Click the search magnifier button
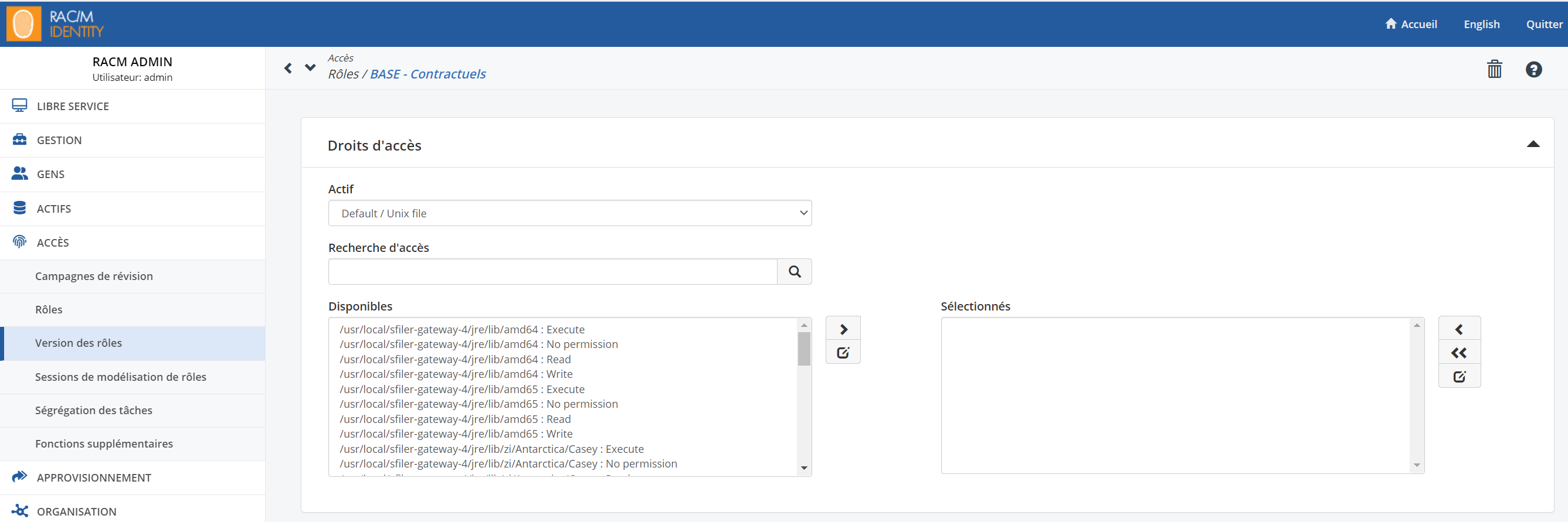 pyautogui.click(x=795, y=271)
